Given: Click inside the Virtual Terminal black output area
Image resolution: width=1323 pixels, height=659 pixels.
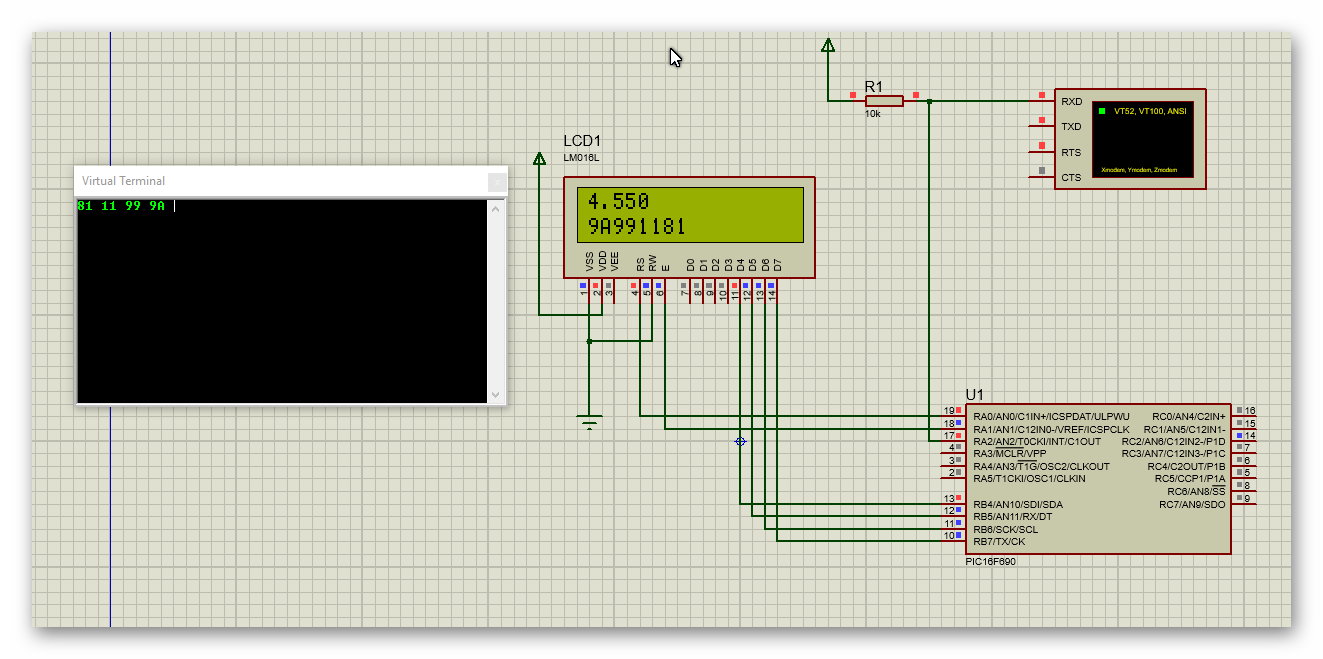Looking at the screenshot, I should tap(280, 300).
